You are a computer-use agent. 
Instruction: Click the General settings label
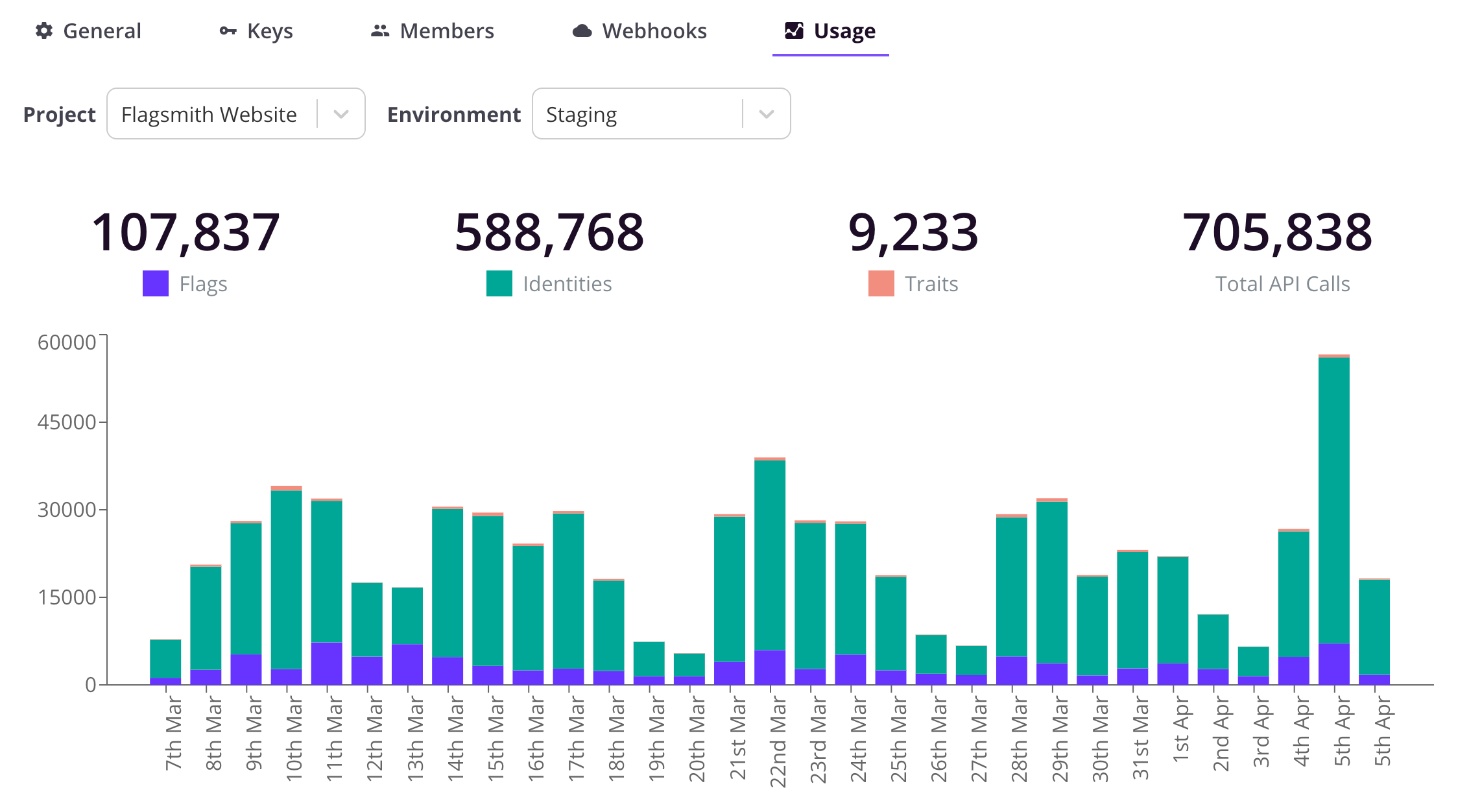point(102,30)
